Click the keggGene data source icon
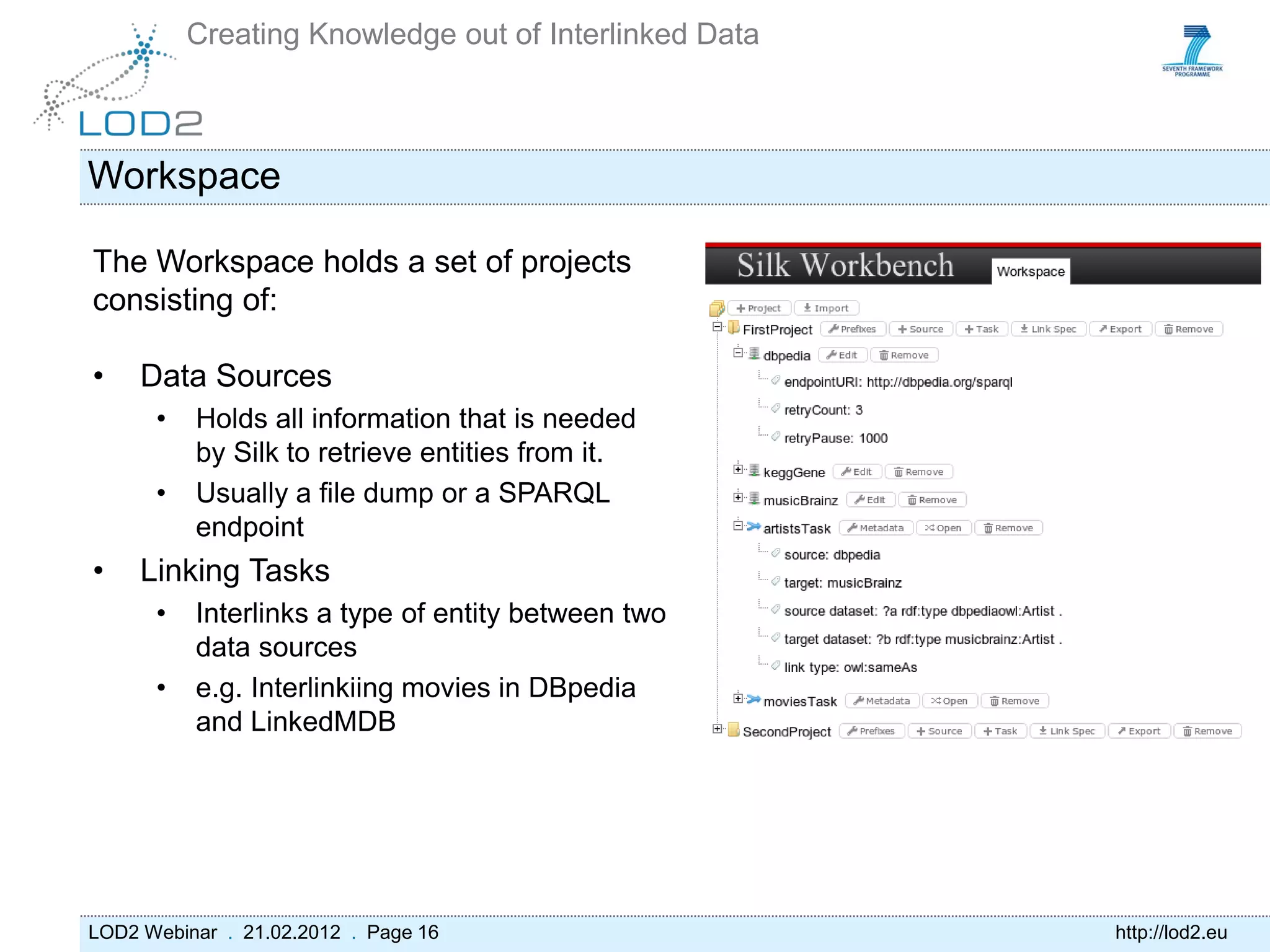 click(x=754, y=470)
